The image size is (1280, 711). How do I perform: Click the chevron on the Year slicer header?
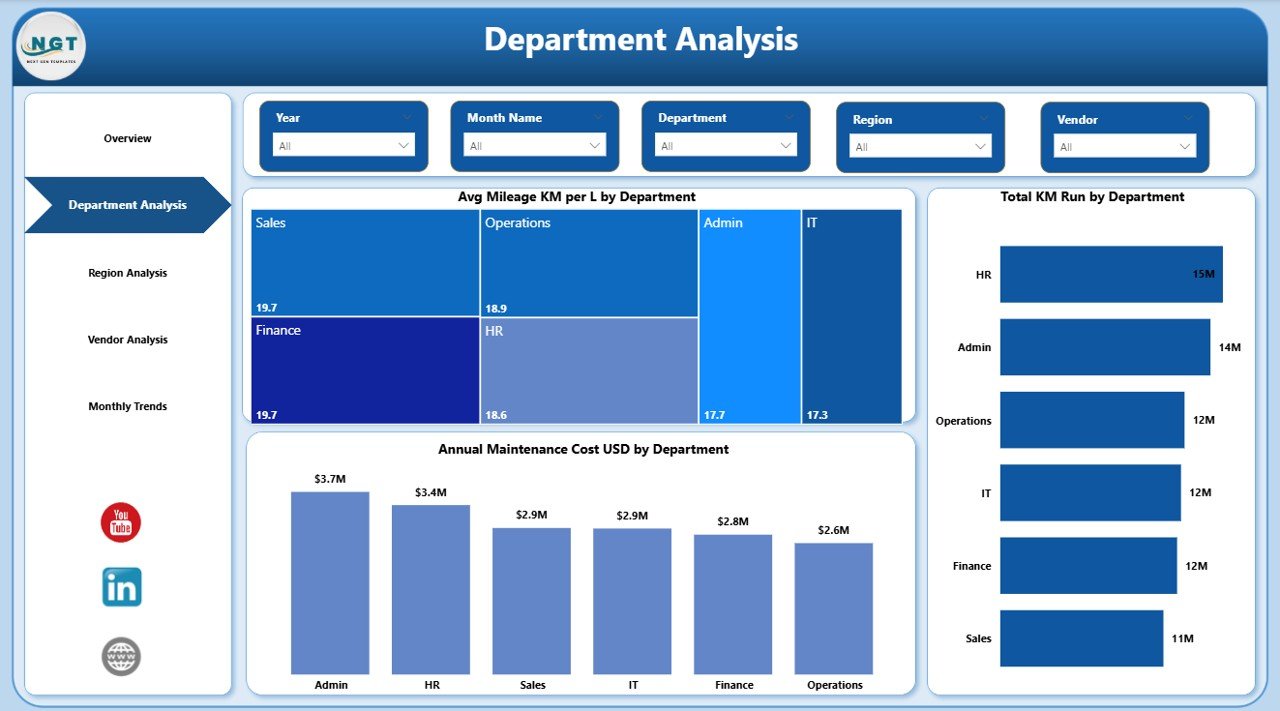click(x=407, y=118)
